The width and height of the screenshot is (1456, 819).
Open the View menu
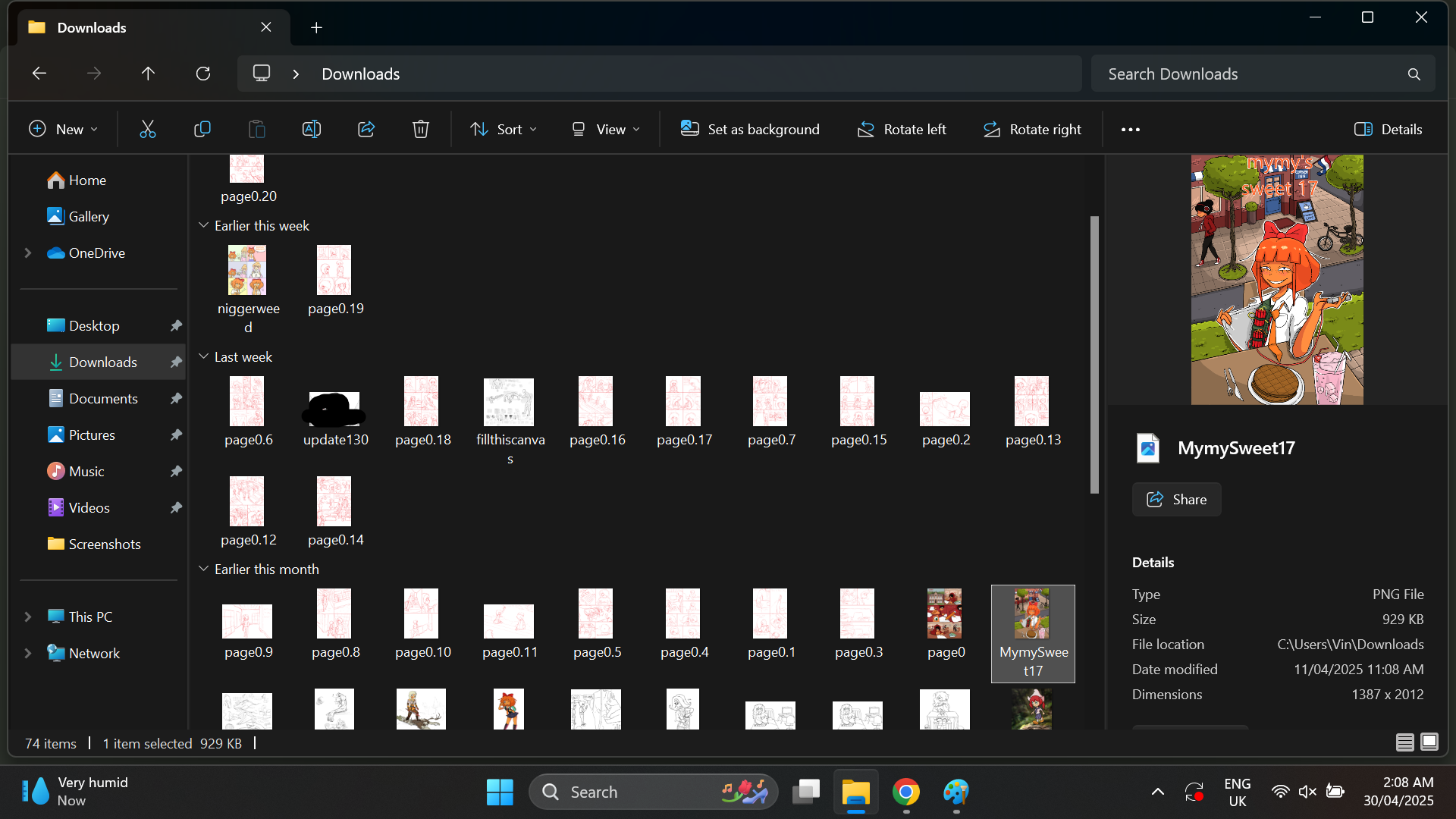pos(606,130)
